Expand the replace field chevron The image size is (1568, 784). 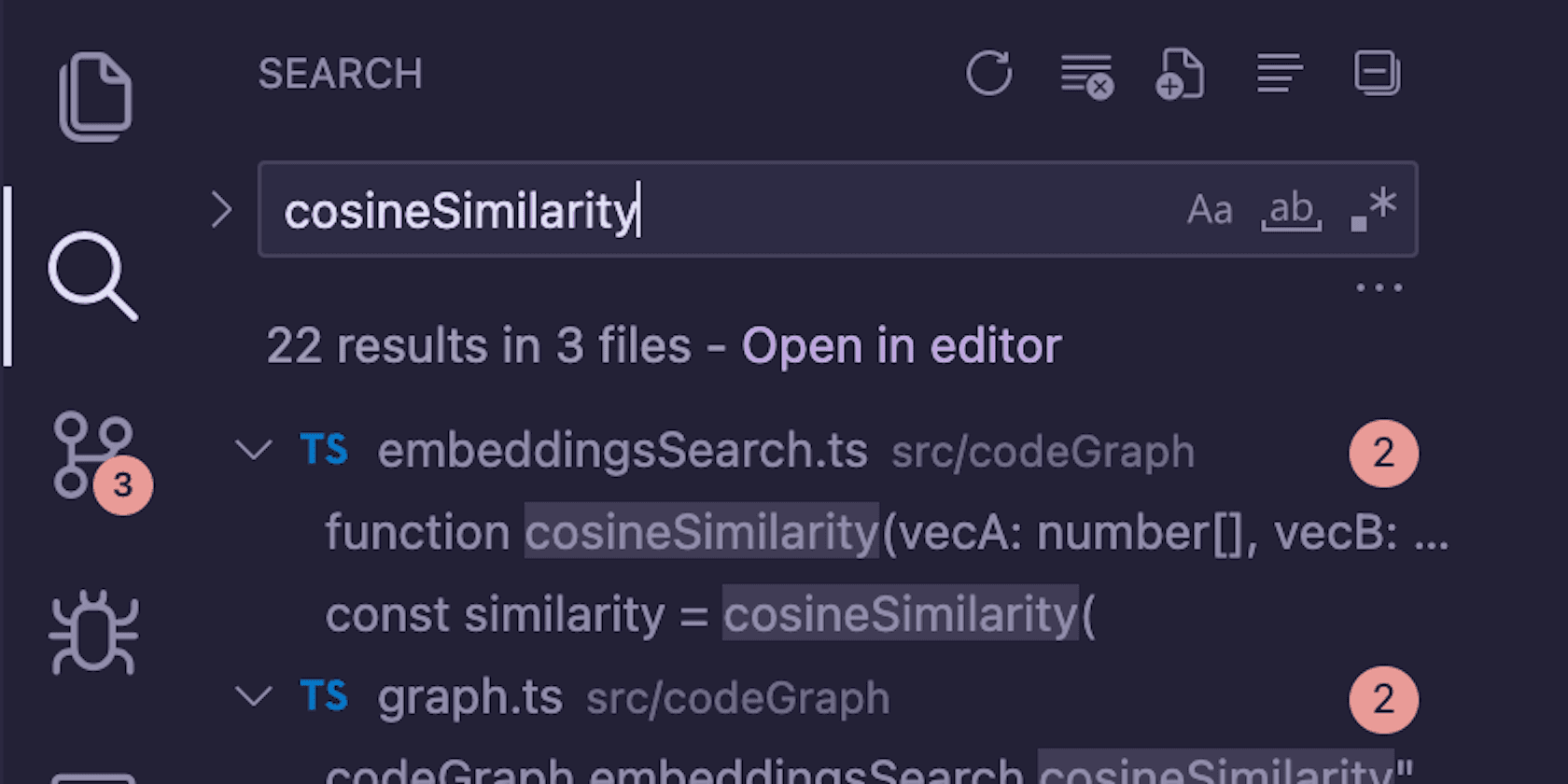(x=221, y=210)
